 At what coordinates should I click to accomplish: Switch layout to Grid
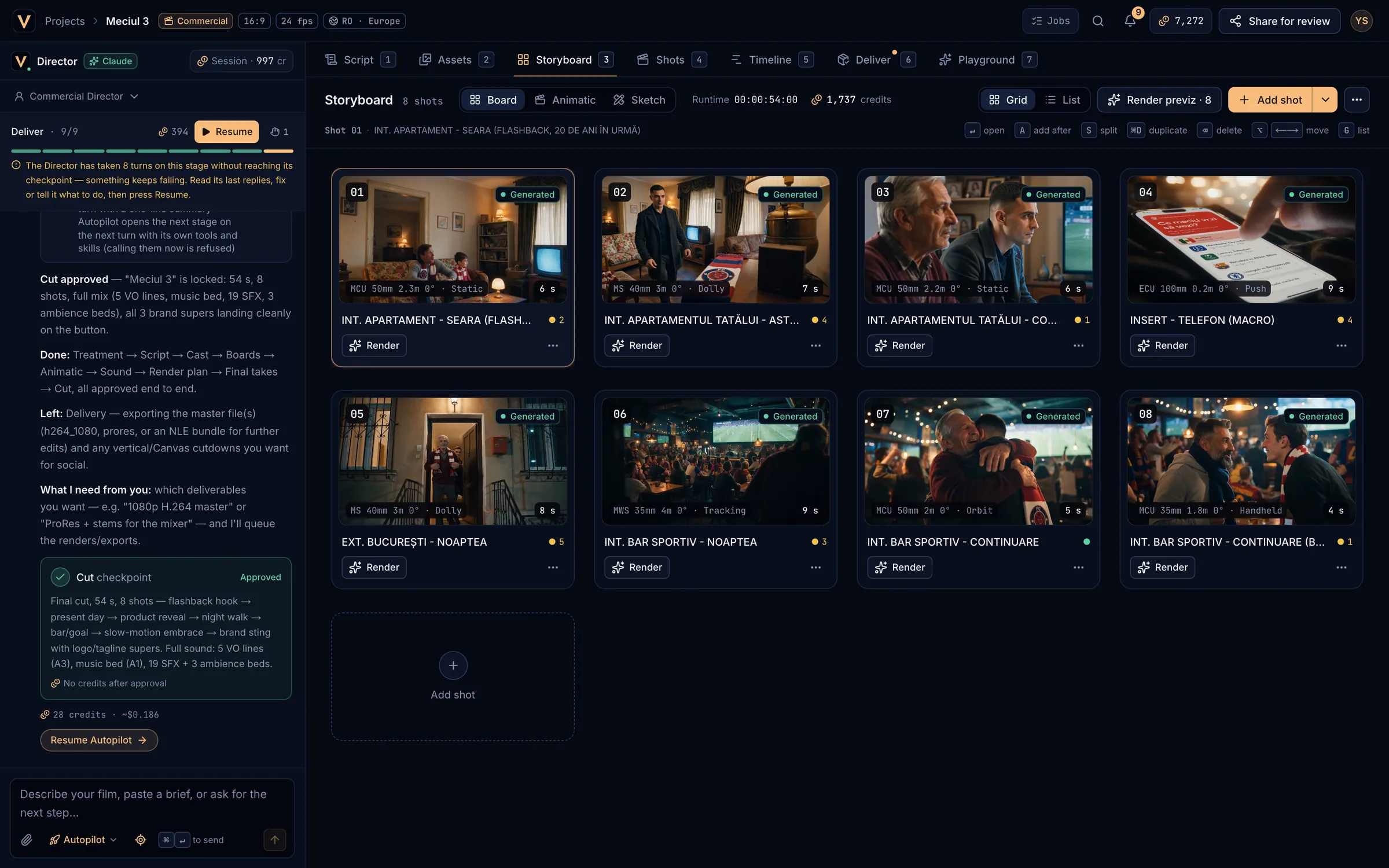pyautogui.click(x=1008, y=100)
